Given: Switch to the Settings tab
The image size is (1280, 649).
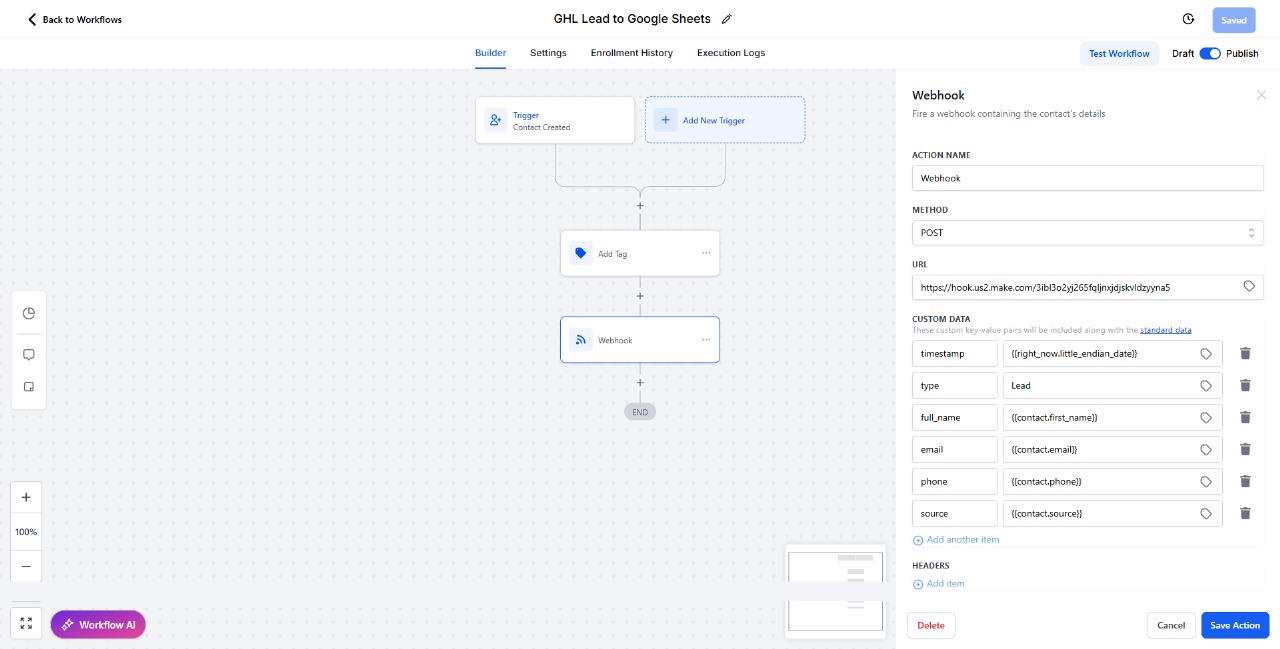Looking at the screenshot, I should point(548,53).
